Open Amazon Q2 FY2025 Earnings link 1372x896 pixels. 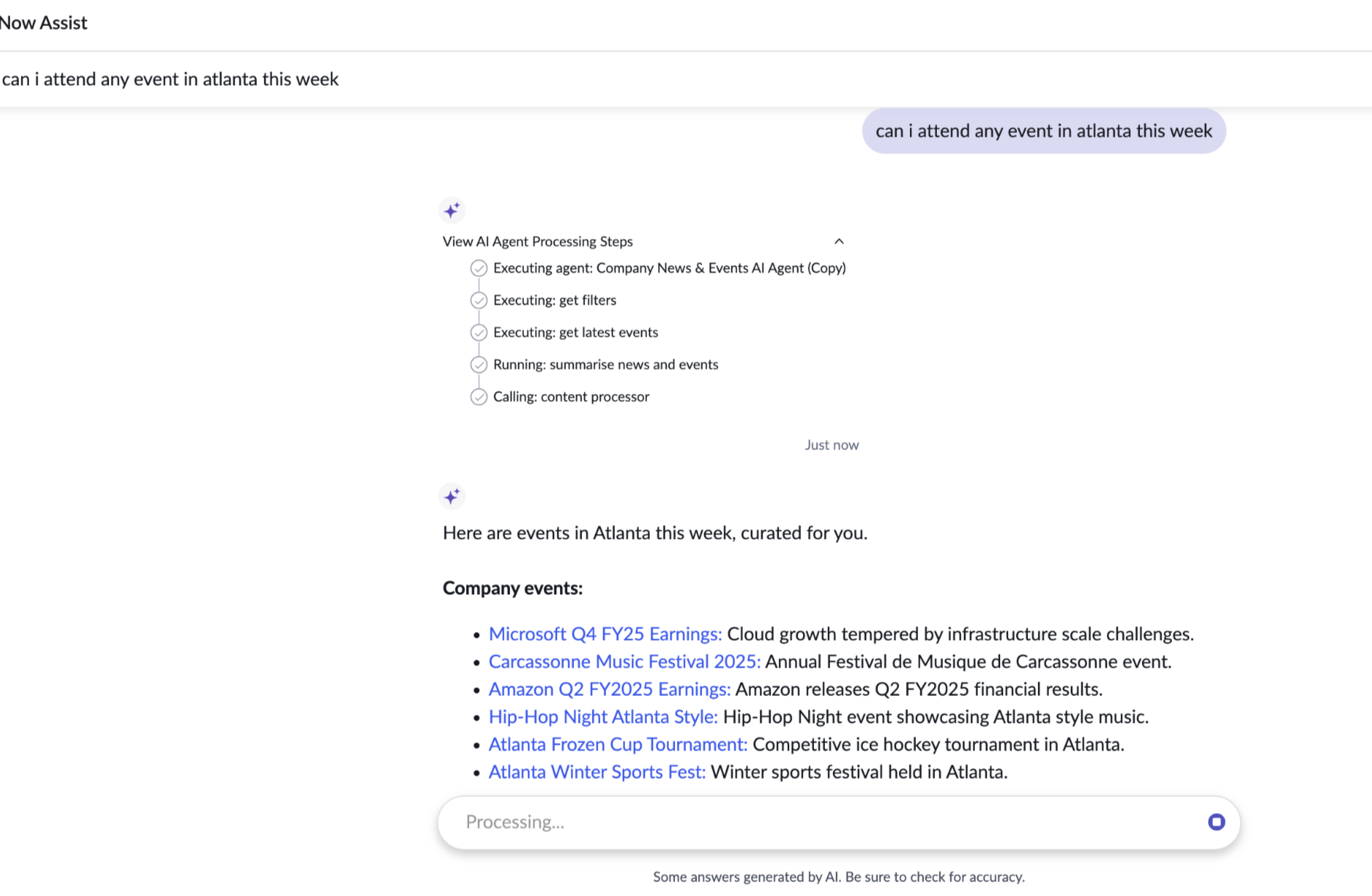point(610,689)
